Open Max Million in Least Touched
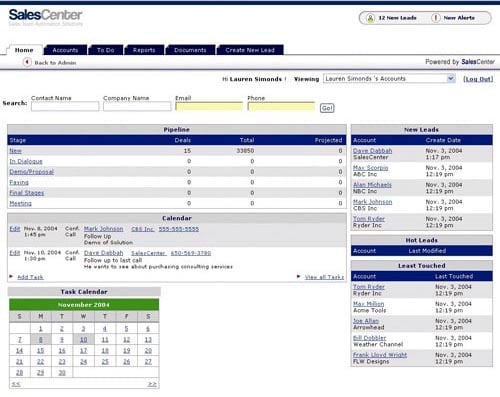Screen dimensions: 500x397 pyautogui.click(x=369, y=304)
